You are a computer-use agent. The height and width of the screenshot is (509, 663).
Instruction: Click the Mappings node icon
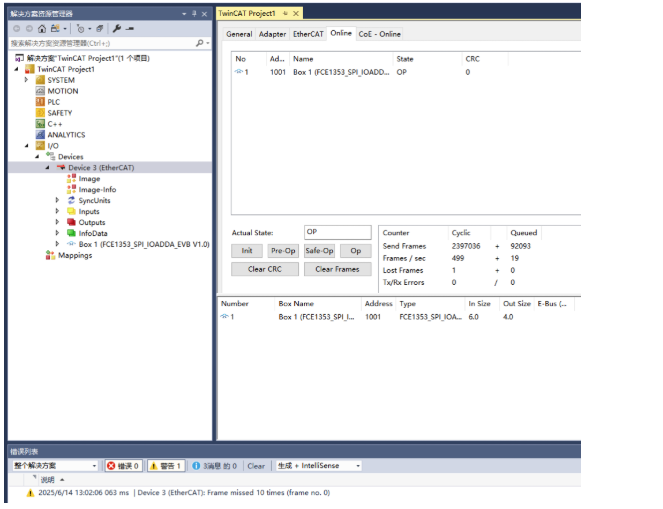click(x=50, y=255)
